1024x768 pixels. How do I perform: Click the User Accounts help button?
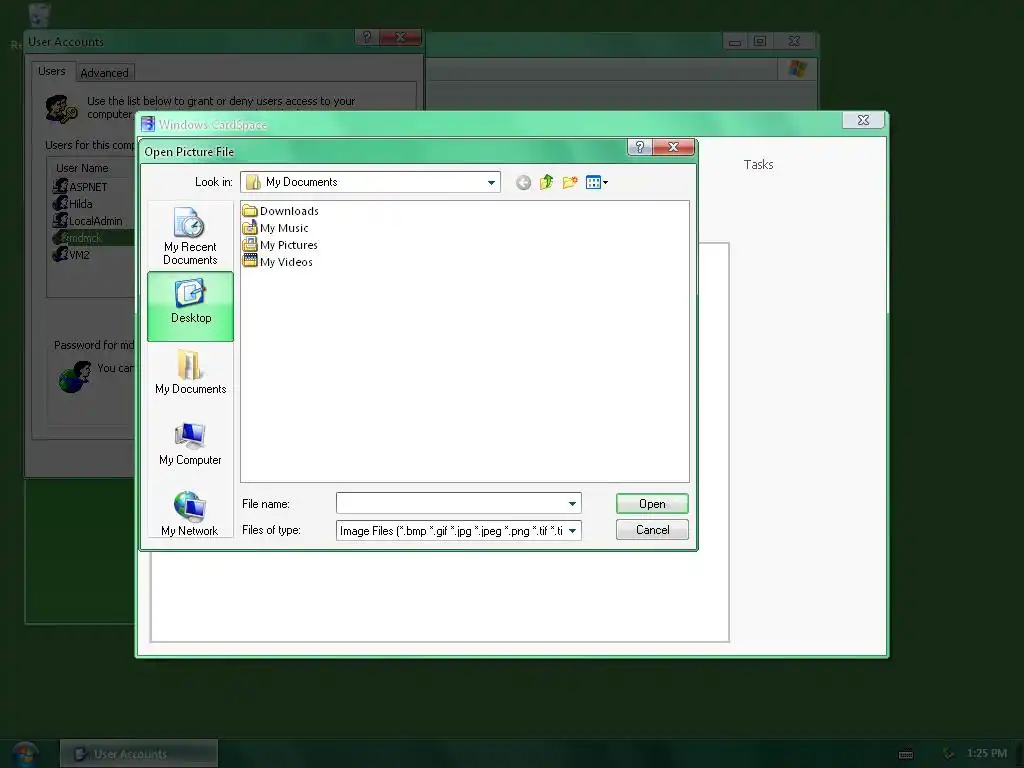click(x=366, y=37)
